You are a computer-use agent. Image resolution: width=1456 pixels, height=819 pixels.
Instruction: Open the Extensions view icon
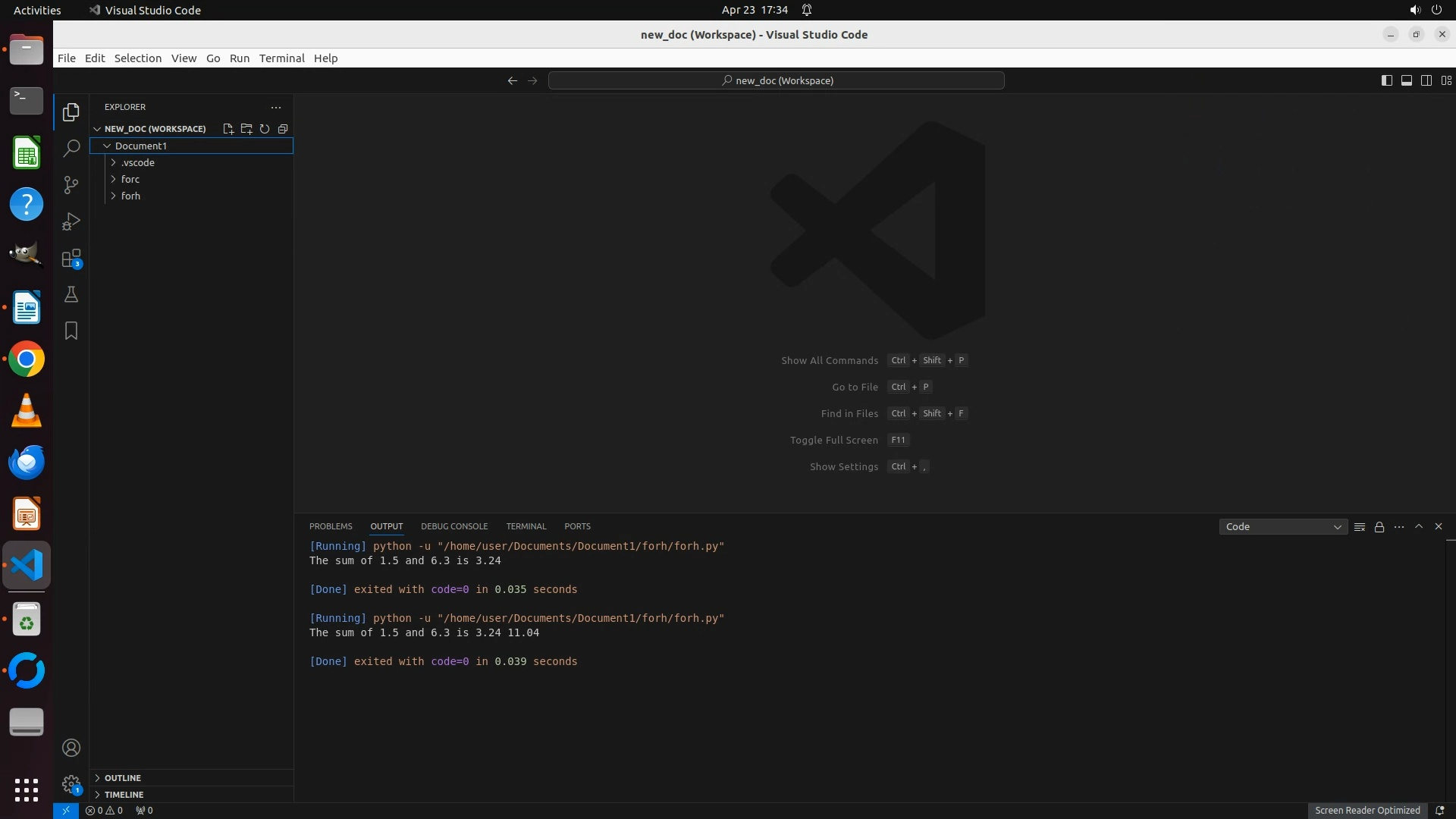tap(71, 259)
